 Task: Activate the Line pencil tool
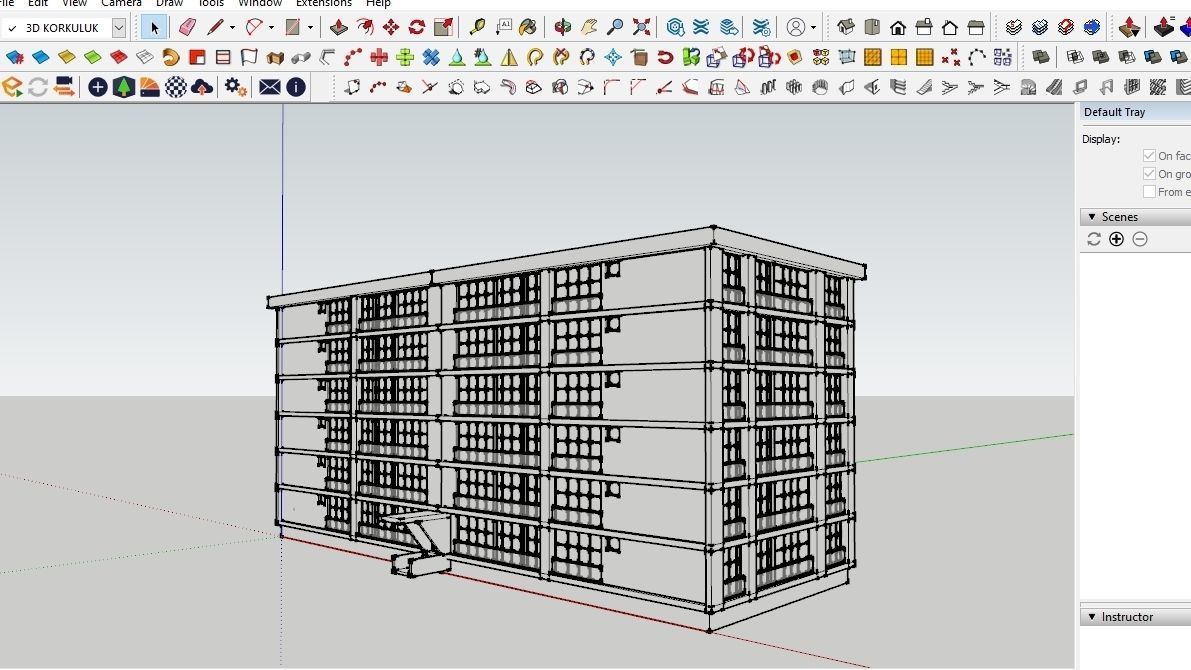pyautogui.click(x=215, y=28)
